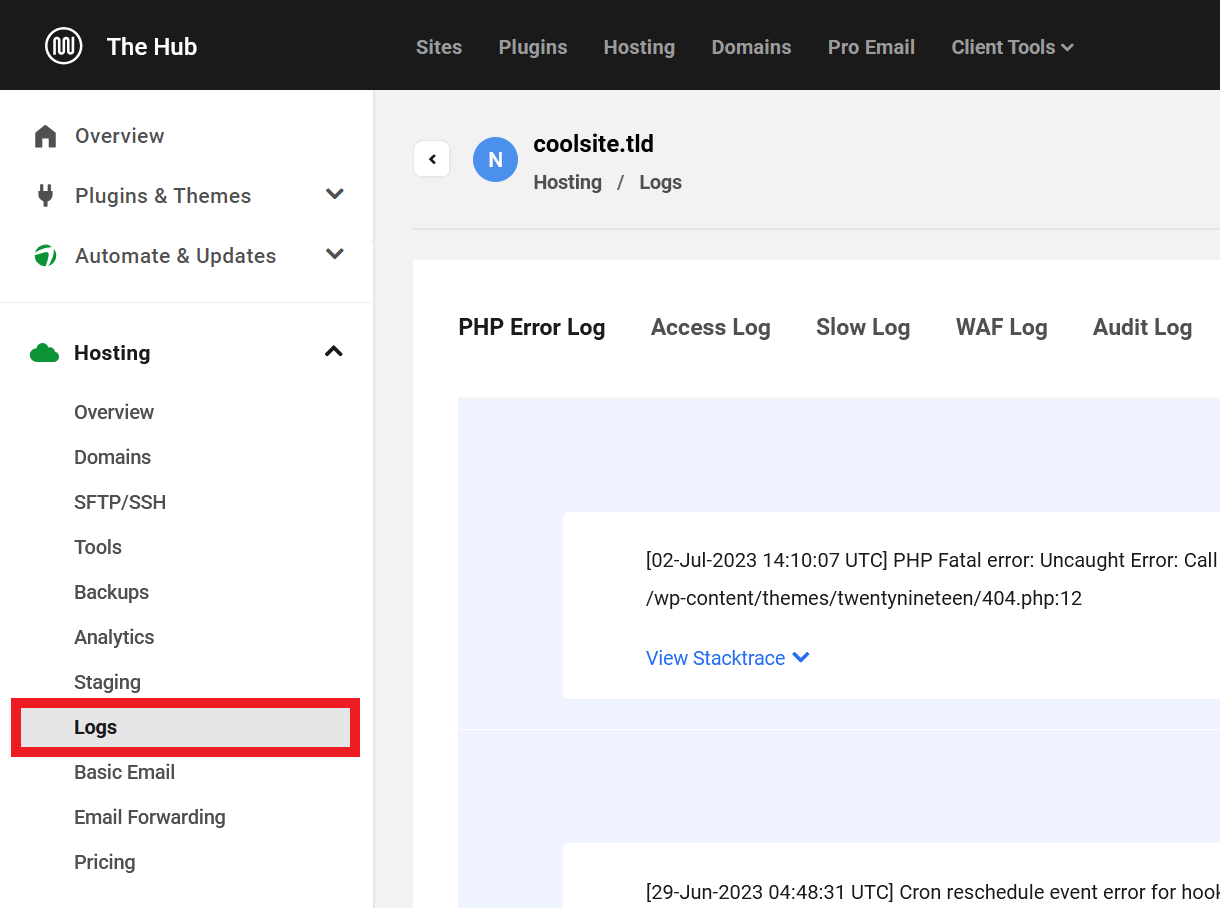The width and height of the screenshot is (1220, 908).
Task: Open Domains in the top navigation bar
Action: (751, 47)
